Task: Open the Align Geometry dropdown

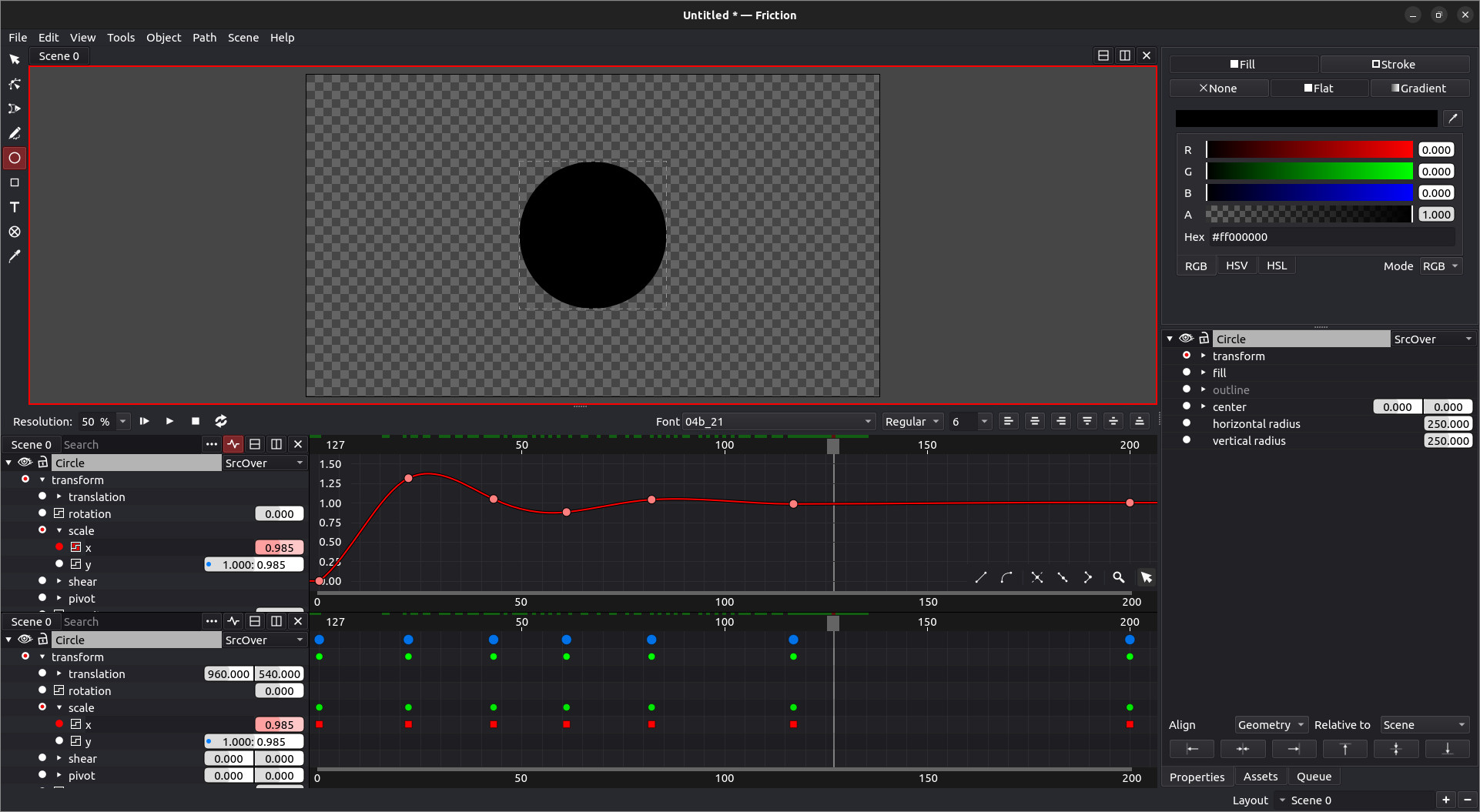Action: [1271, 725]
